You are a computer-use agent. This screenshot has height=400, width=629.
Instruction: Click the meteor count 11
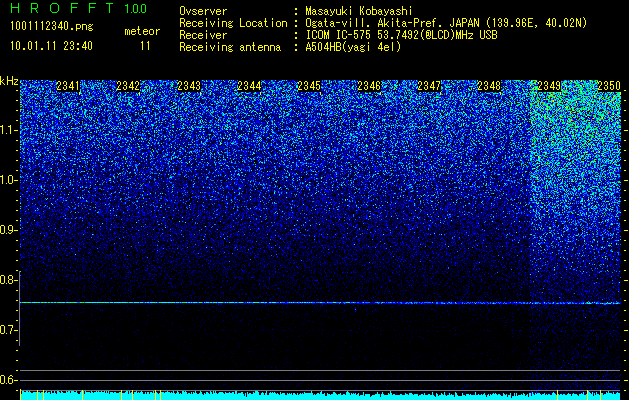[145, 46]
